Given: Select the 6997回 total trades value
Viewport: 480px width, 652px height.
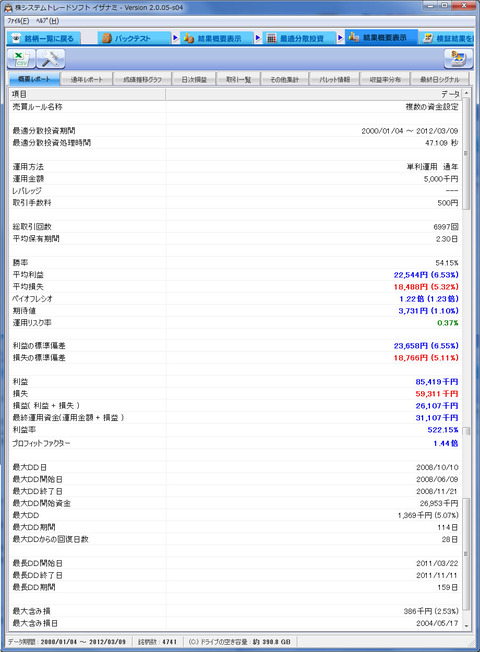Looking at the screenshot, I should (445, 227).
